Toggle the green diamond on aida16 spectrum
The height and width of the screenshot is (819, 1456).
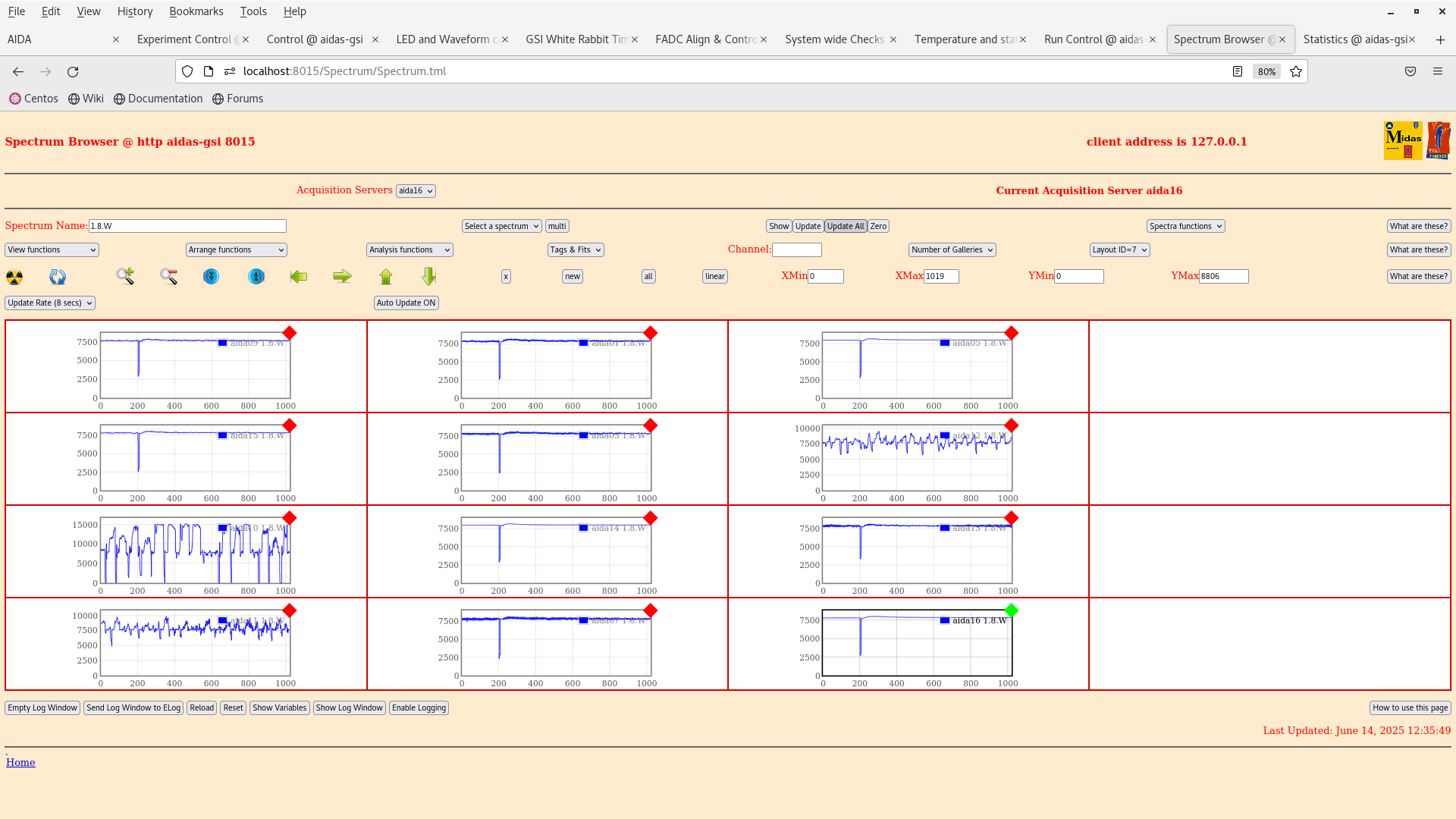pos(1011,610)
